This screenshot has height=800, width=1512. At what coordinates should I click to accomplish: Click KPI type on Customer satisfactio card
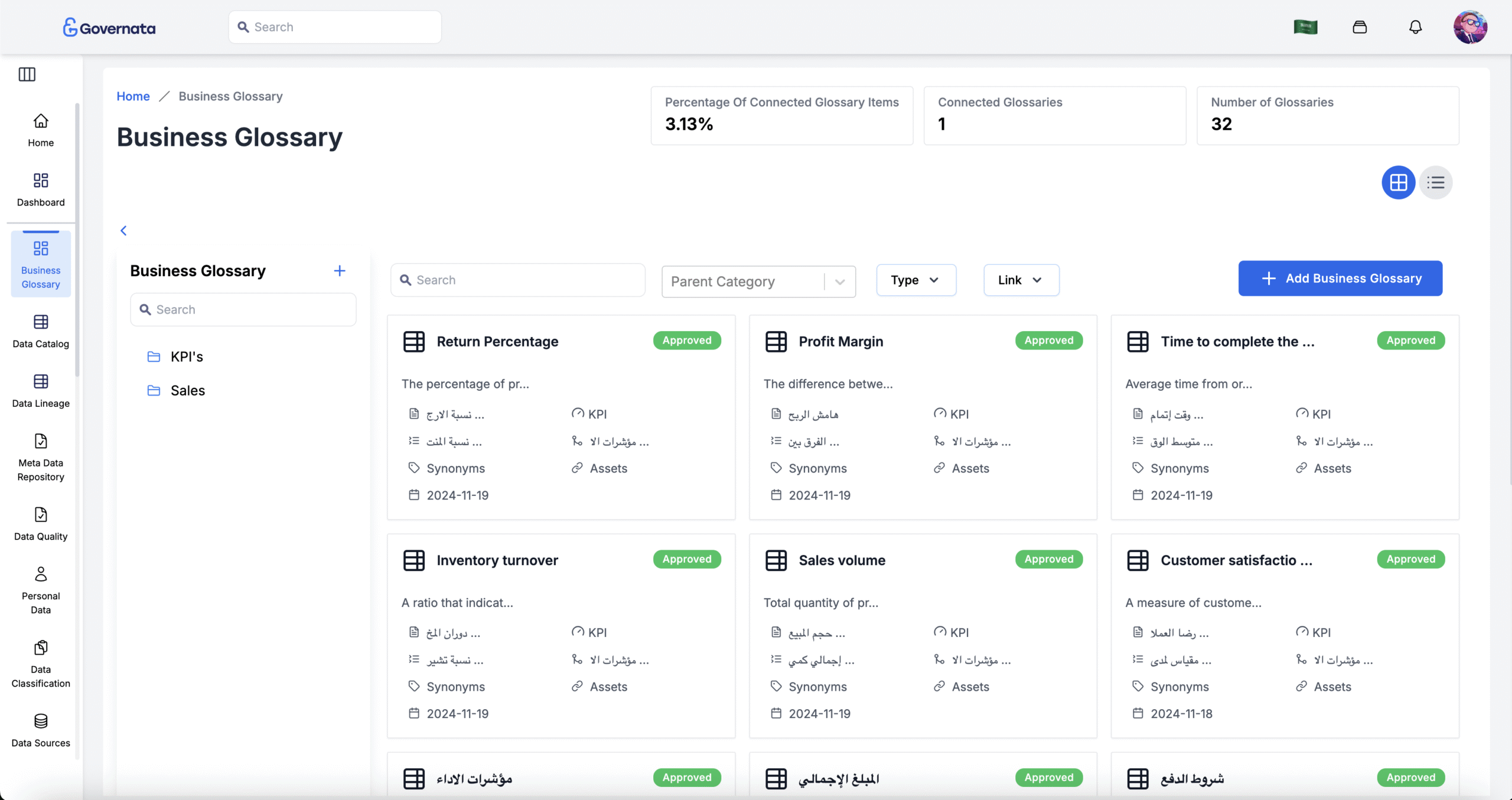1321,632
